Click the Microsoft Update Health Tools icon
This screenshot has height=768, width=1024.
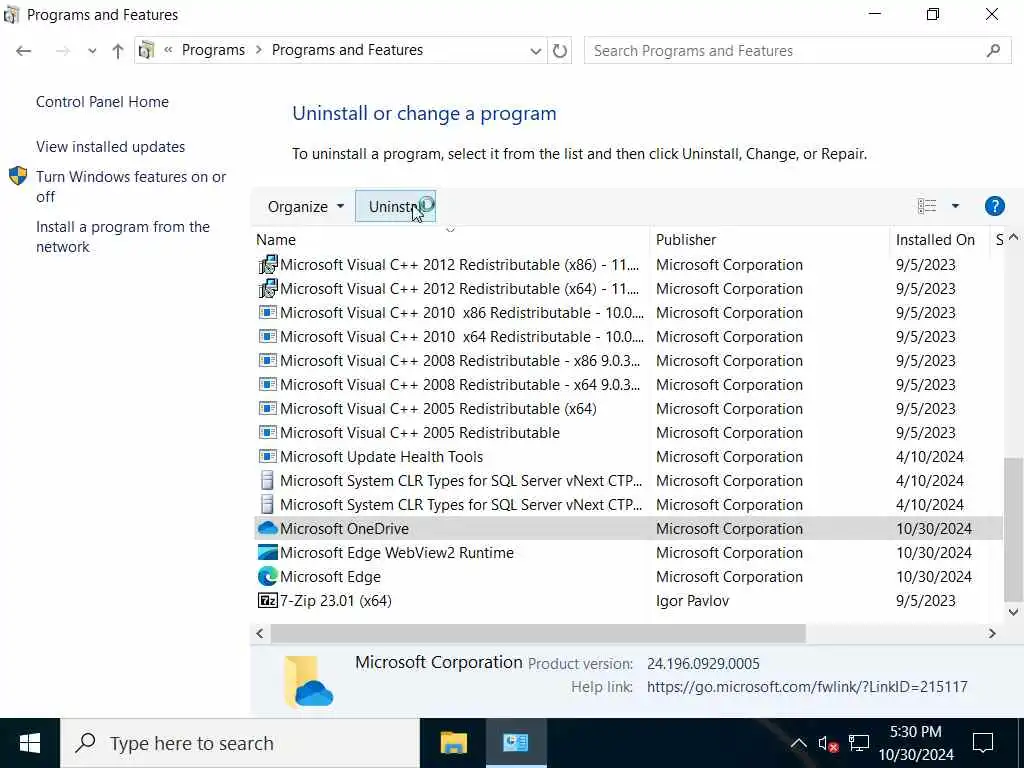click(268, 456)
